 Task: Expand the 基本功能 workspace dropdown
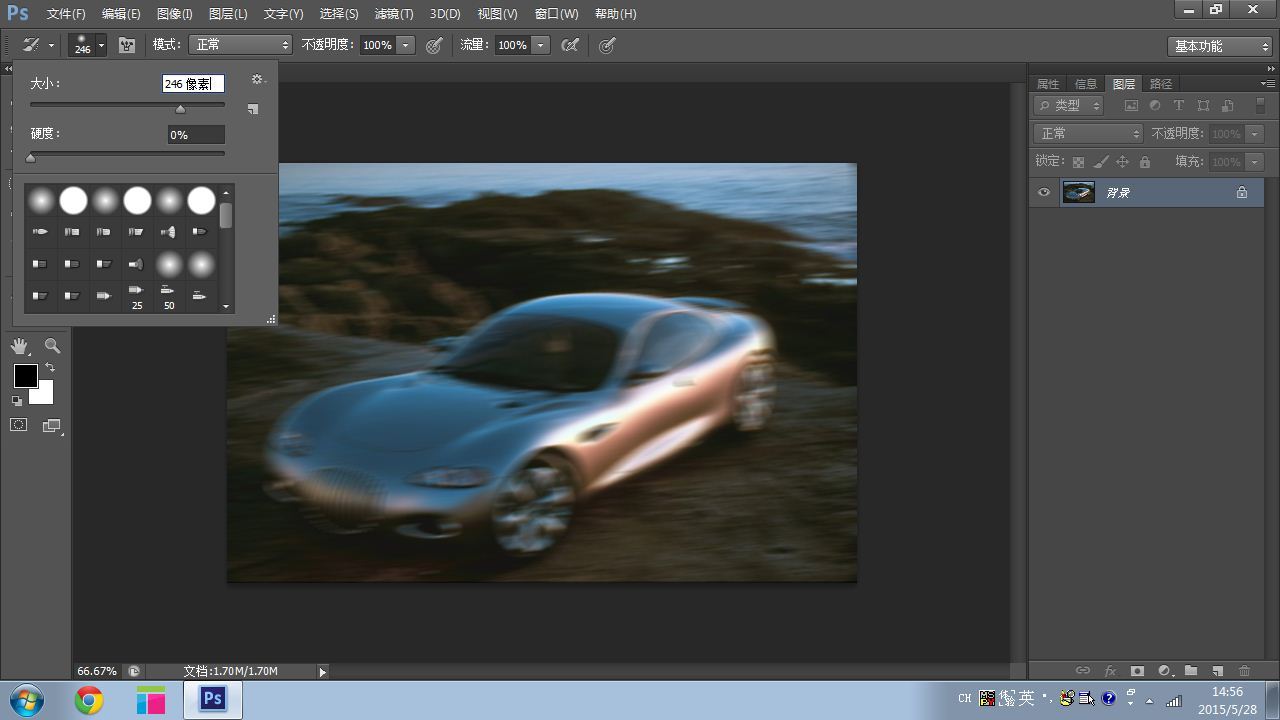click(1221, 46)
